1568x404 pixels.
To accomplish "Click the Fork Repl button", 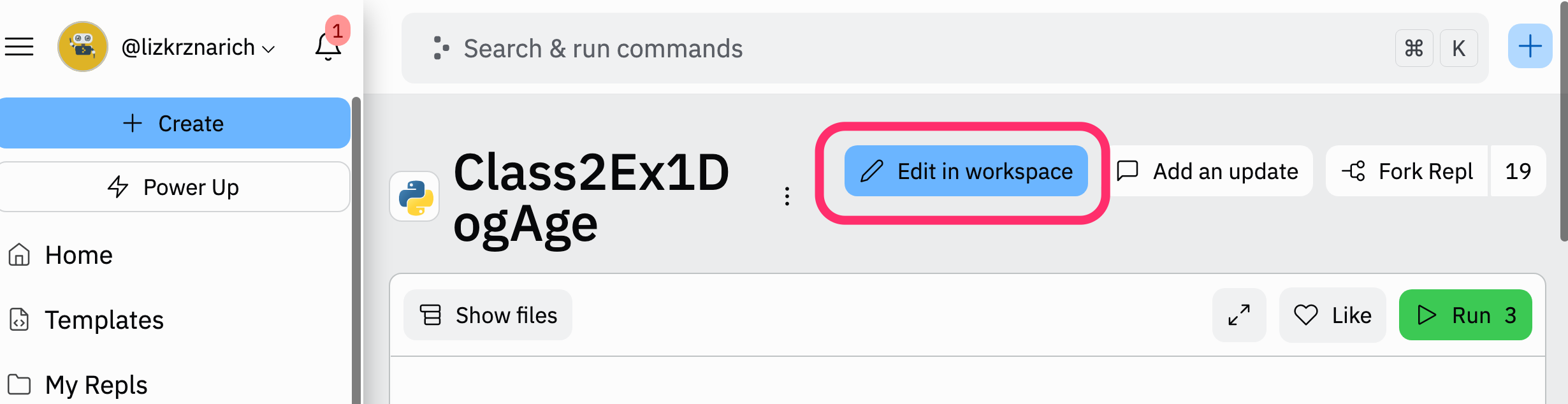I will (1407, 171).
